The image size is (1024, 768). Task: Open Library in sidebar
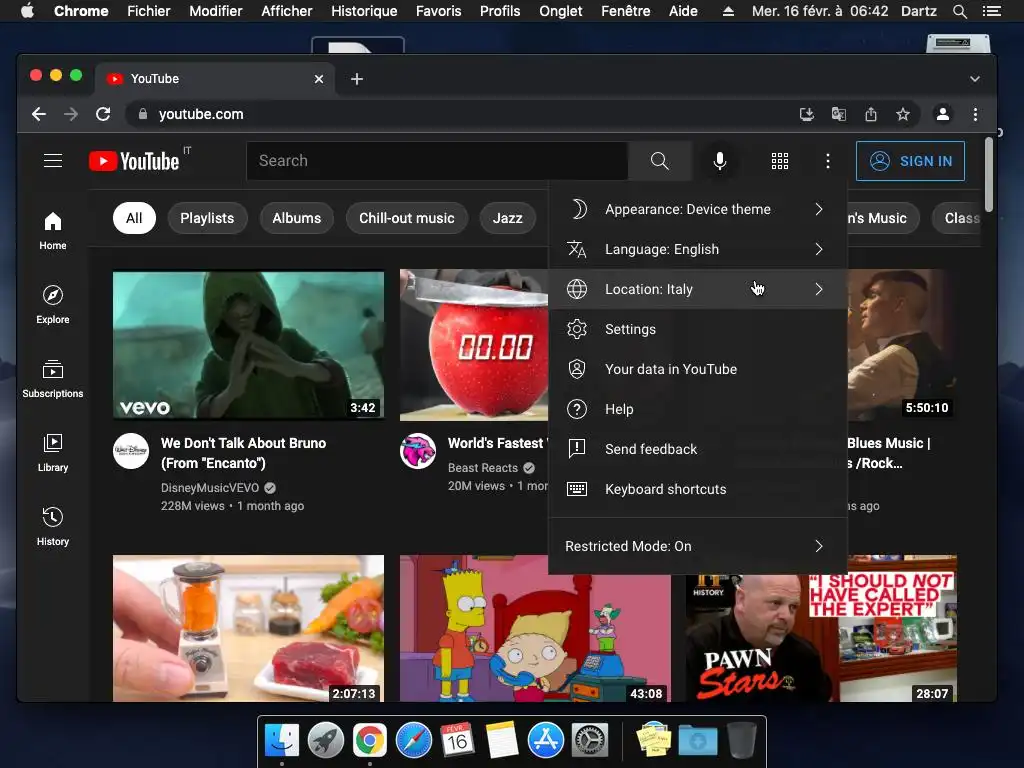coord(53,453)
